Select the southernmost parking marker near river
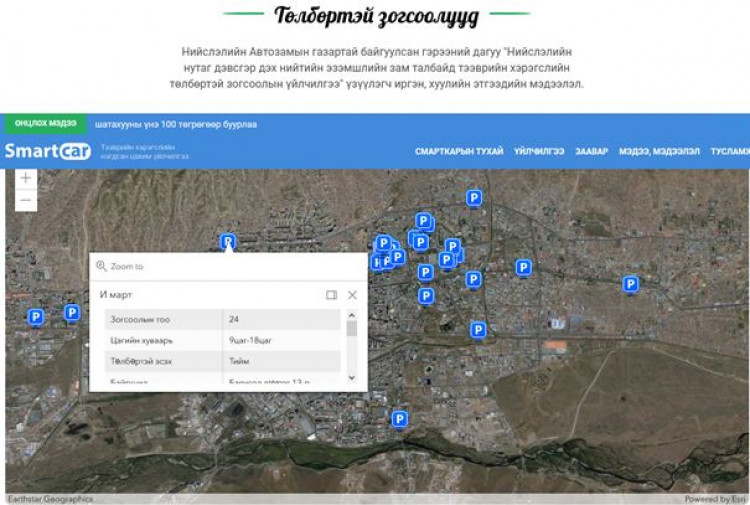Image resolution: width=750 pixels, height=505 pixels. coord(399,419)
